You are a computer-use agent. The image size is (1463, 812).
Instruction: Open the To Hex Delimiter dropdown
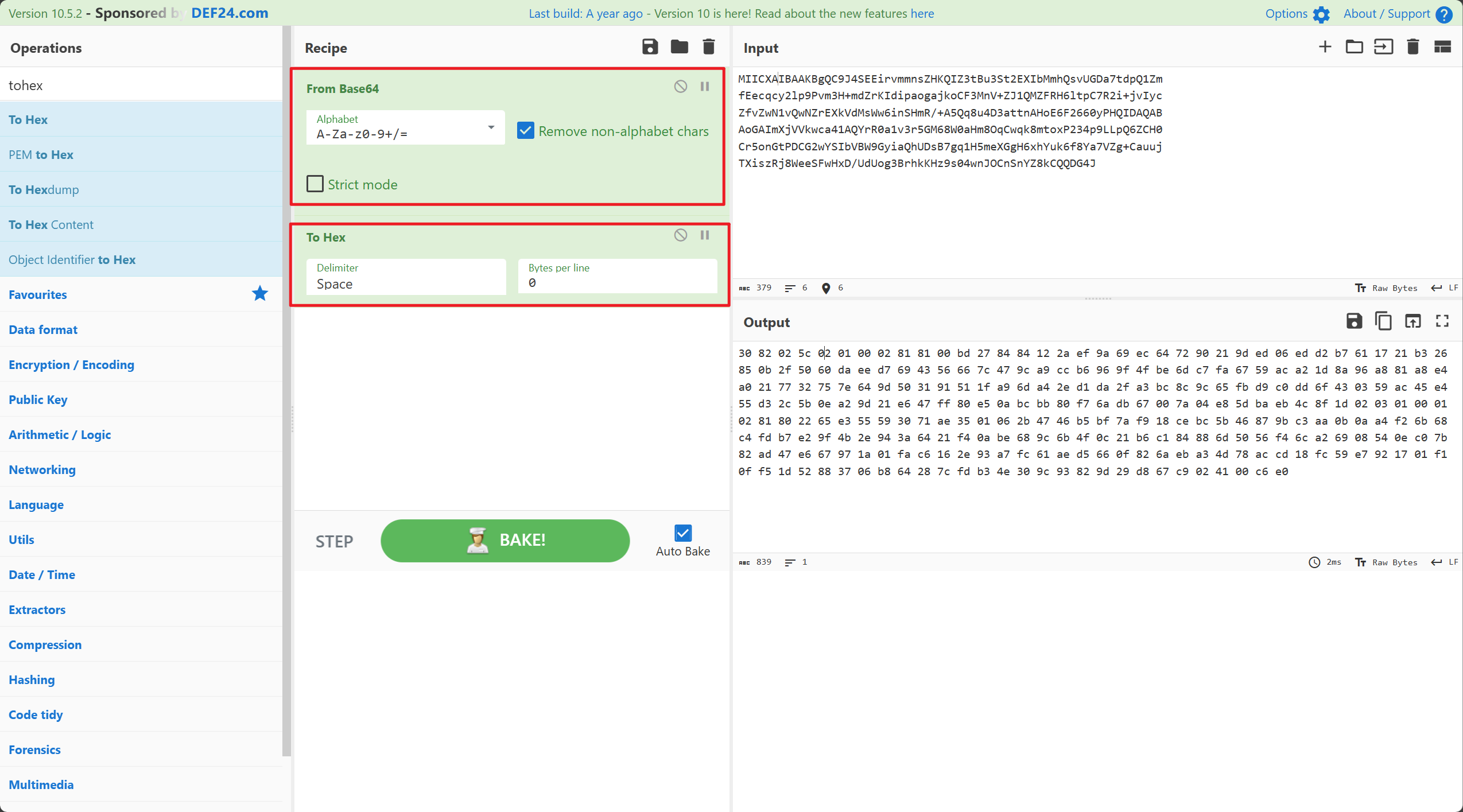(x=405, y=277)
